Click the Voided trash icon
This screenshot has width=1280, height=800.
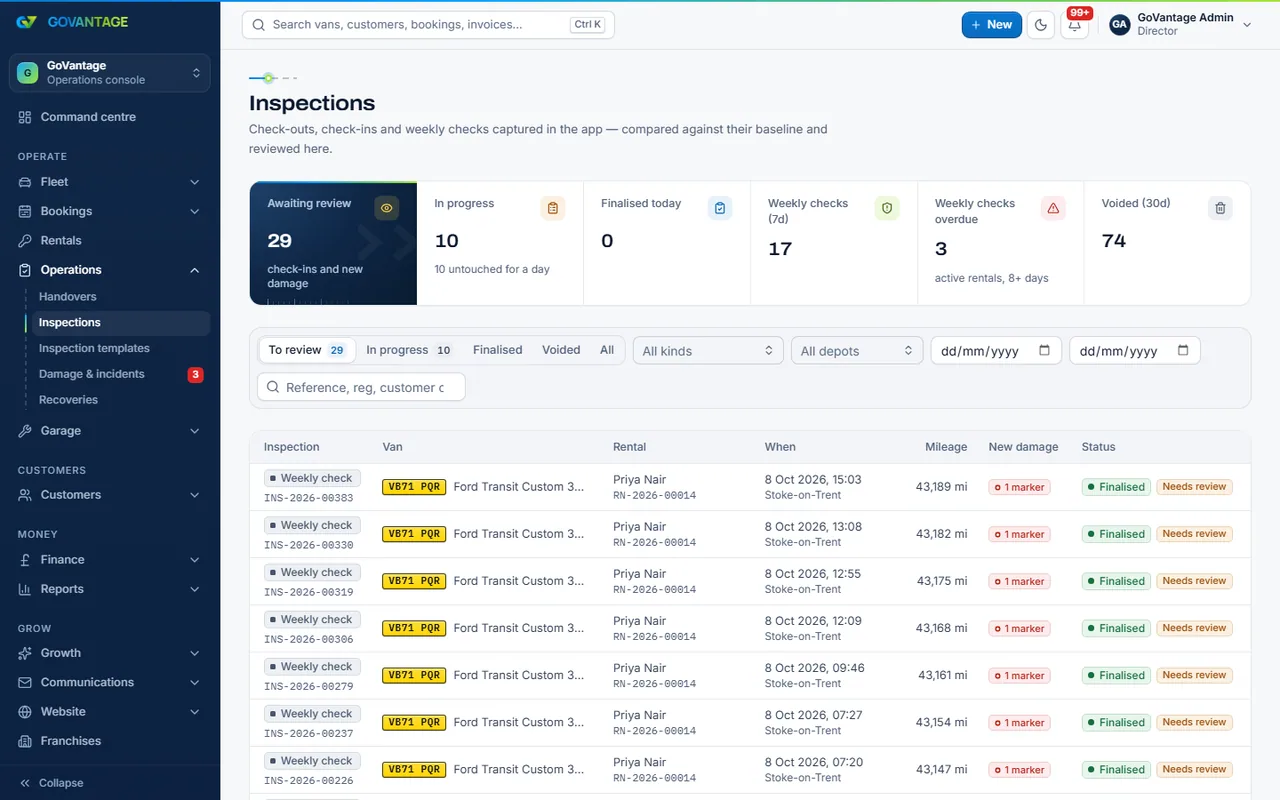coord(1219,208)
